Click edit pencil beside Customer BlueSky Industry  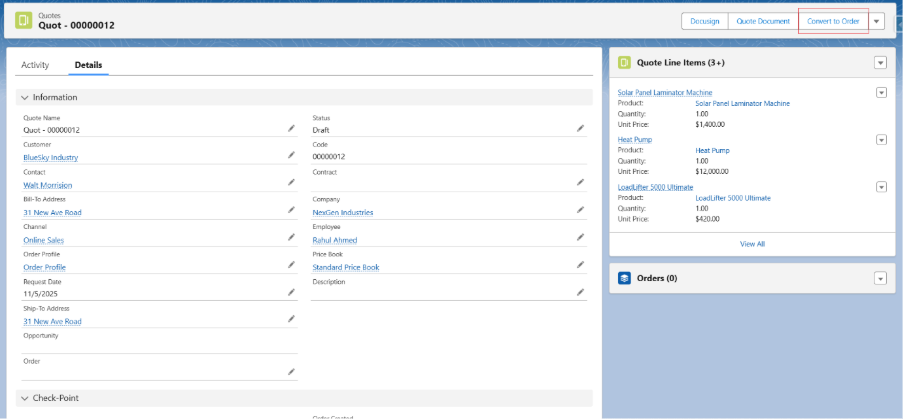(291, 155)
